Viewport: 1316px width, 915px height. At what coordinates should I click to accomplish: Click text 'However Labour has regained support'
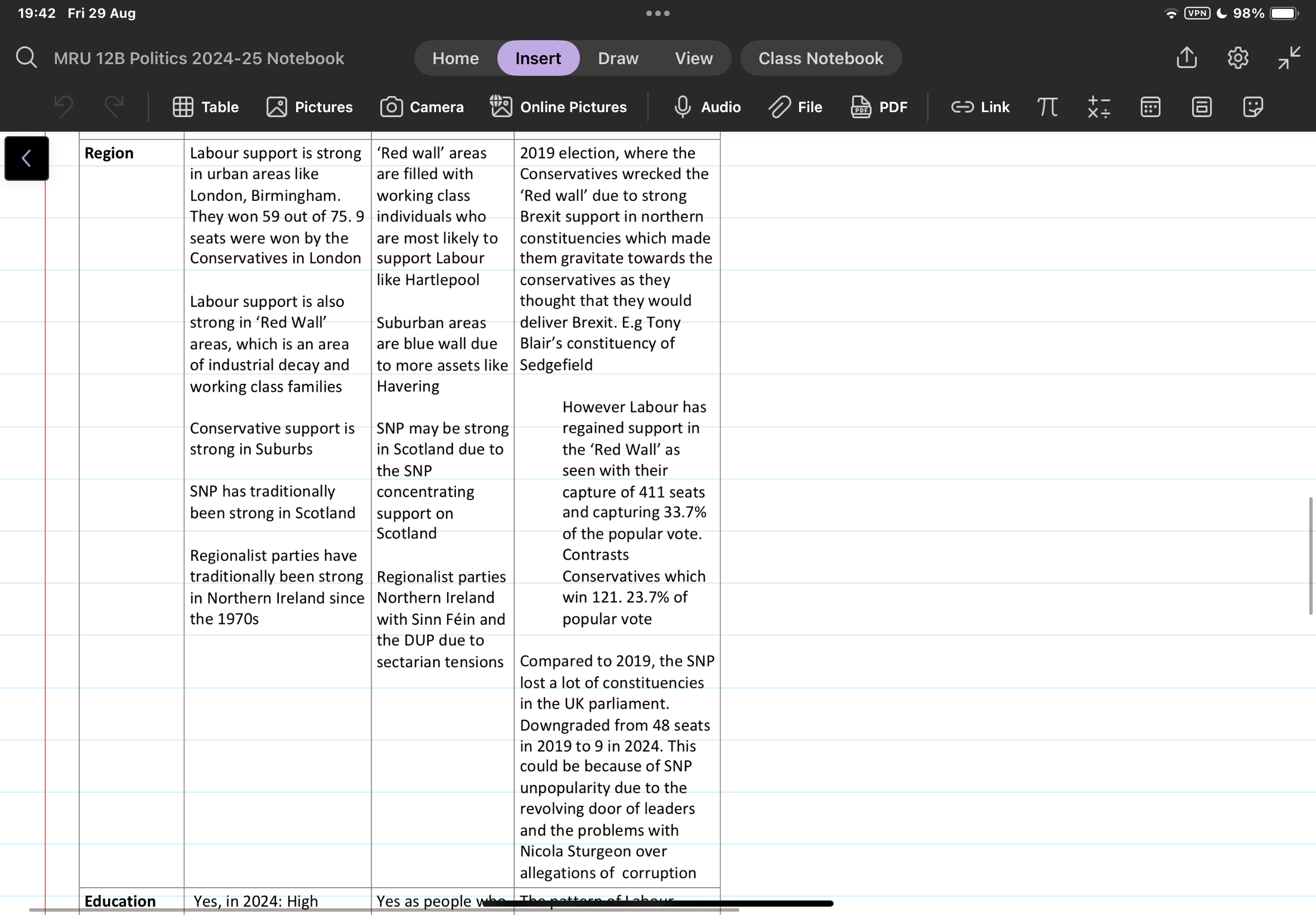[x=634, y=417]
